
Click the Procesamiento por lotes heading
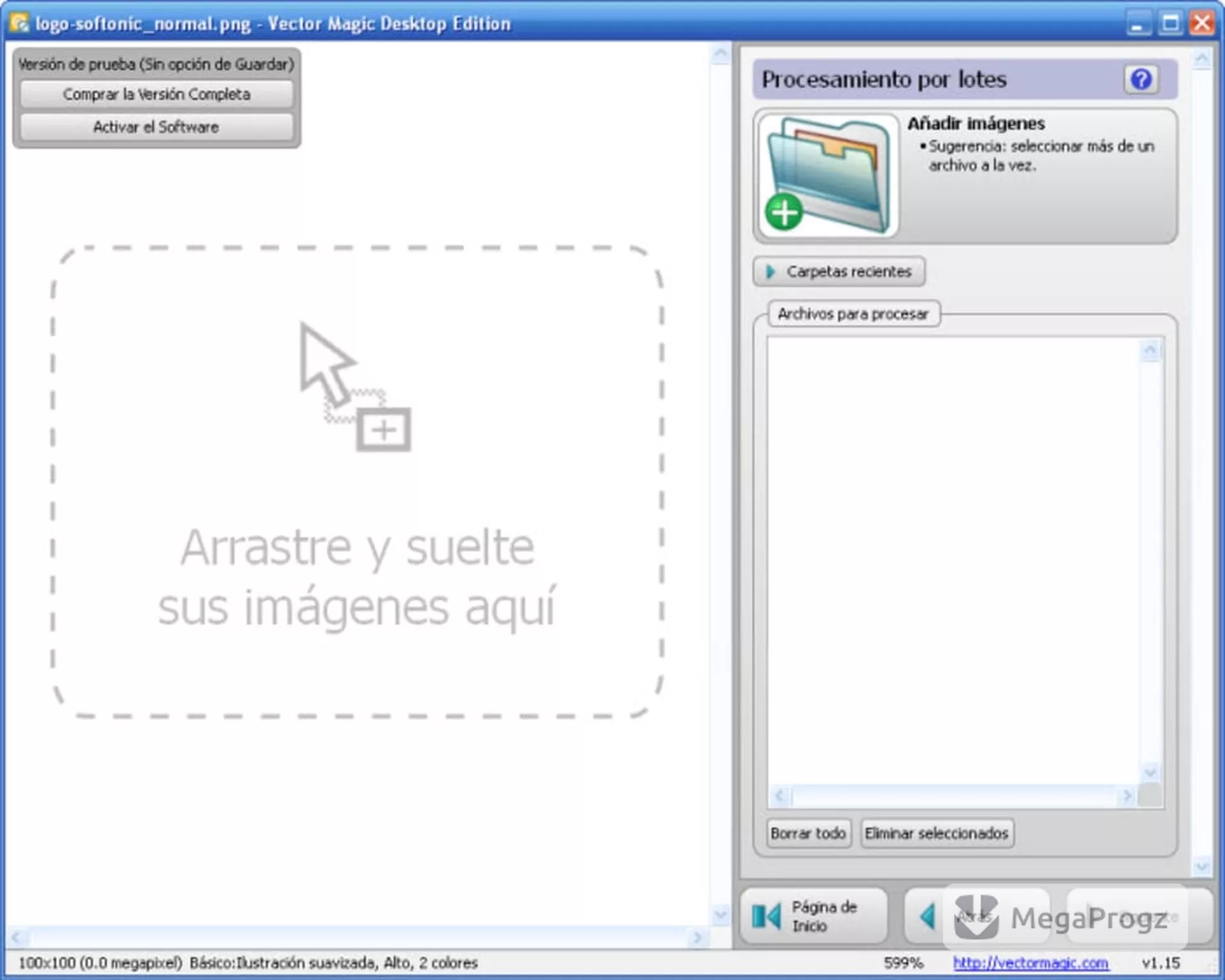[884, 79]
